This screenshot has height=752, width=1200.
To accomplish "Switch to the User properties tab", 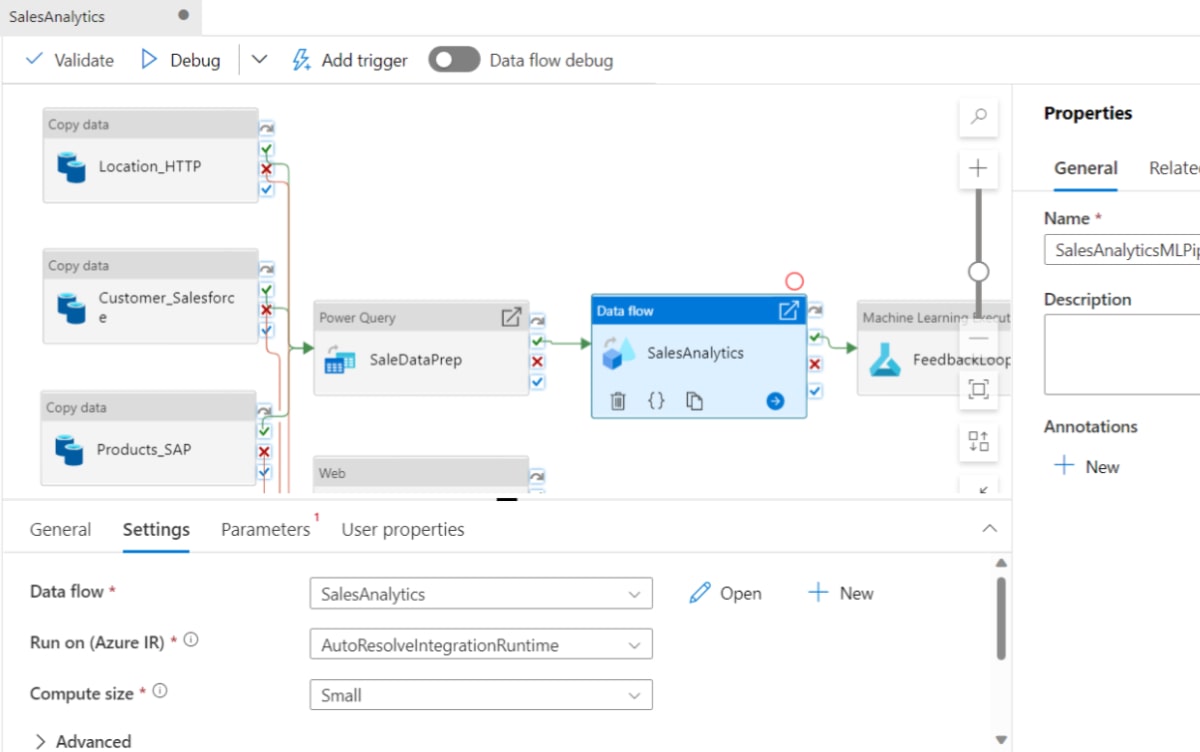I will click(403, 530).
